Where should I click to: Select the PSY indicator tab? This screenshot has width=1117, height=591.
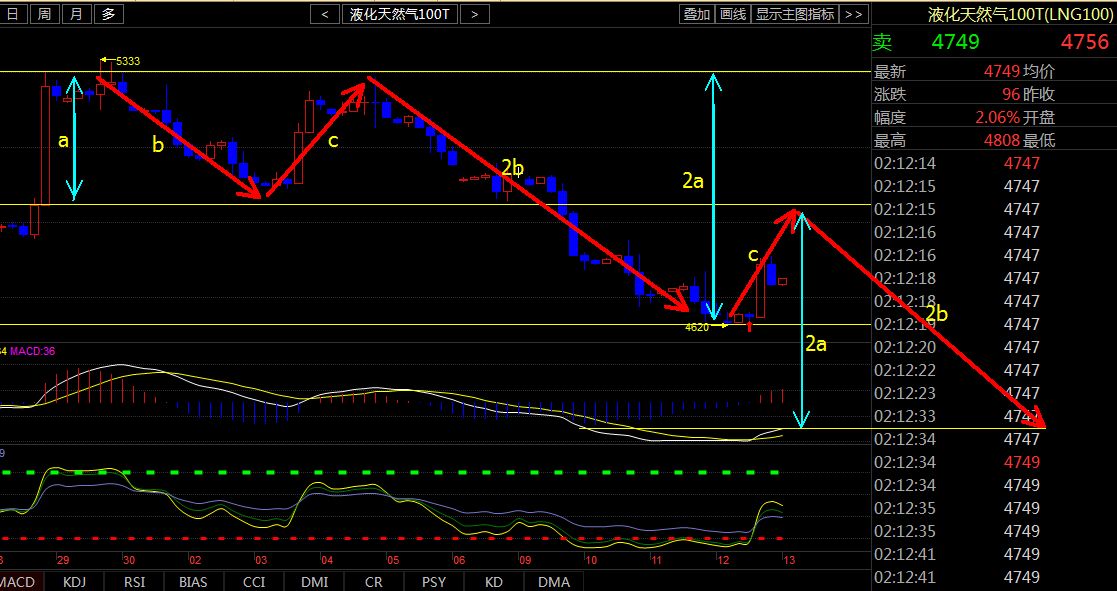pos(434,582)
